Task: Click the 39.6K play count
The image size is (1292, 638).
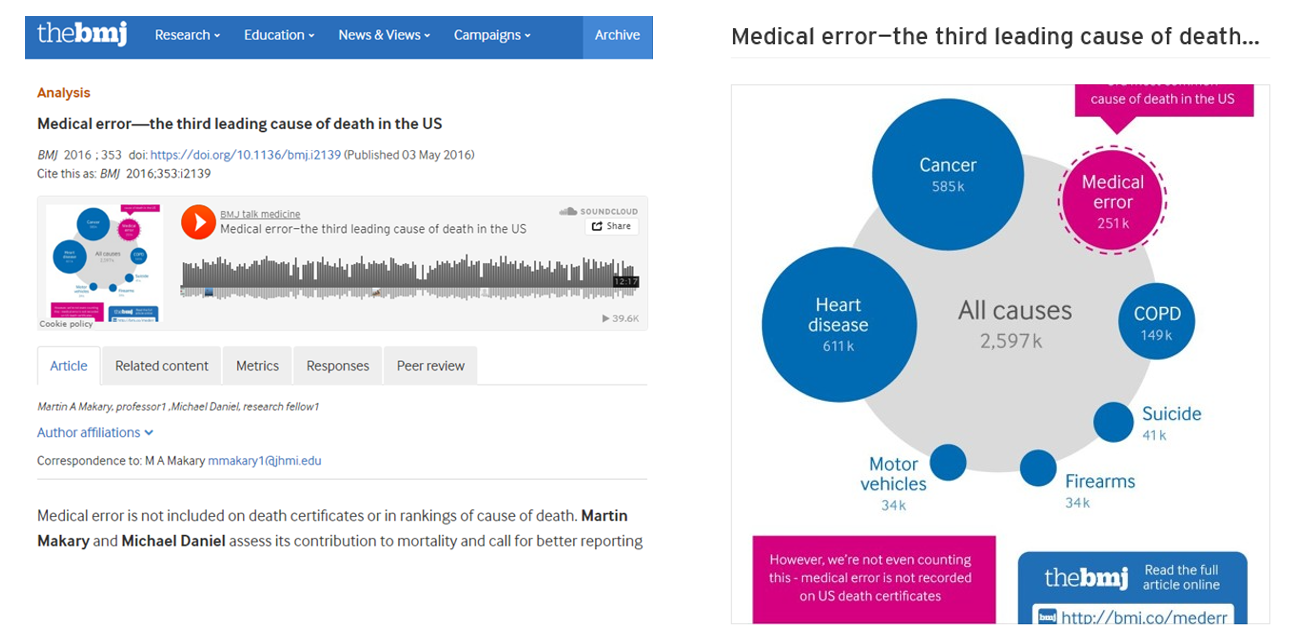Action: click(x=620, y=319)
